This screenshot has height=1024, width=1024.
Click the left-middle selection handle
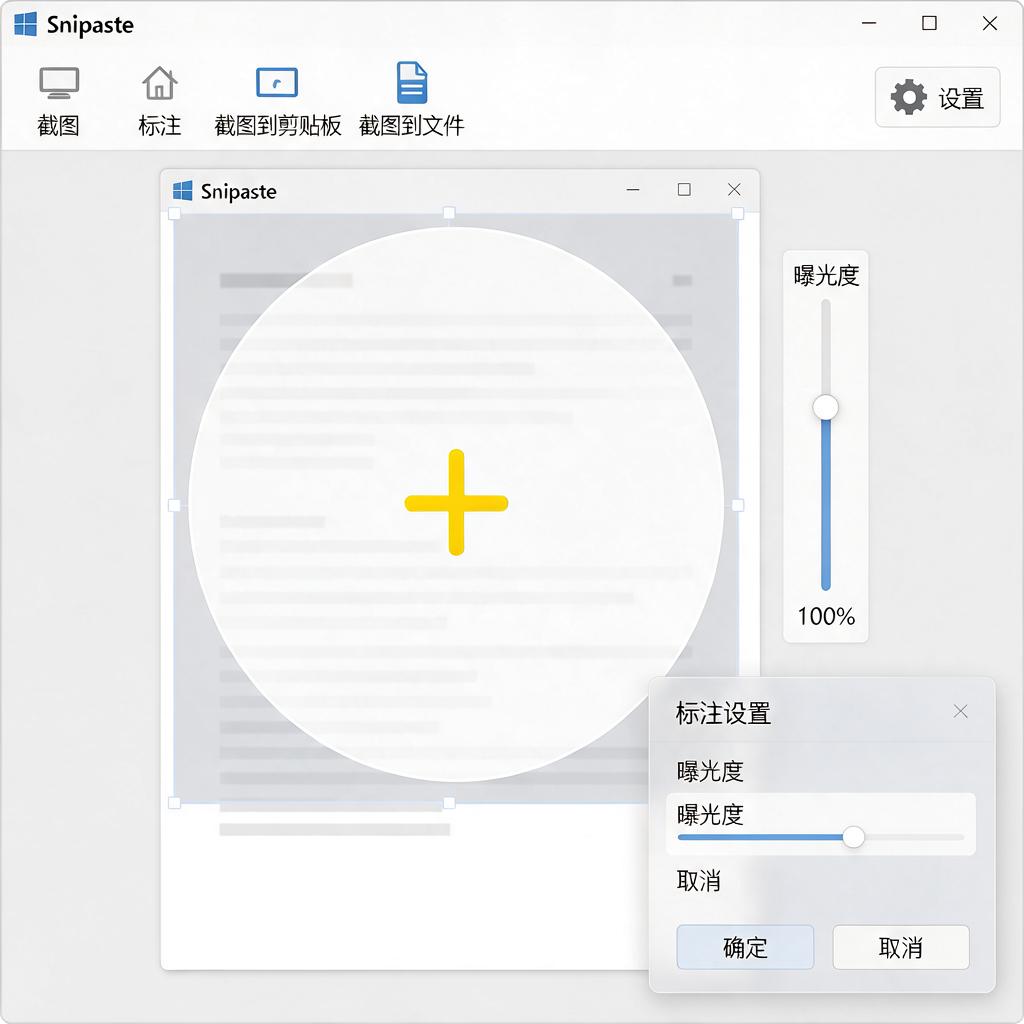tap(174, 505)
